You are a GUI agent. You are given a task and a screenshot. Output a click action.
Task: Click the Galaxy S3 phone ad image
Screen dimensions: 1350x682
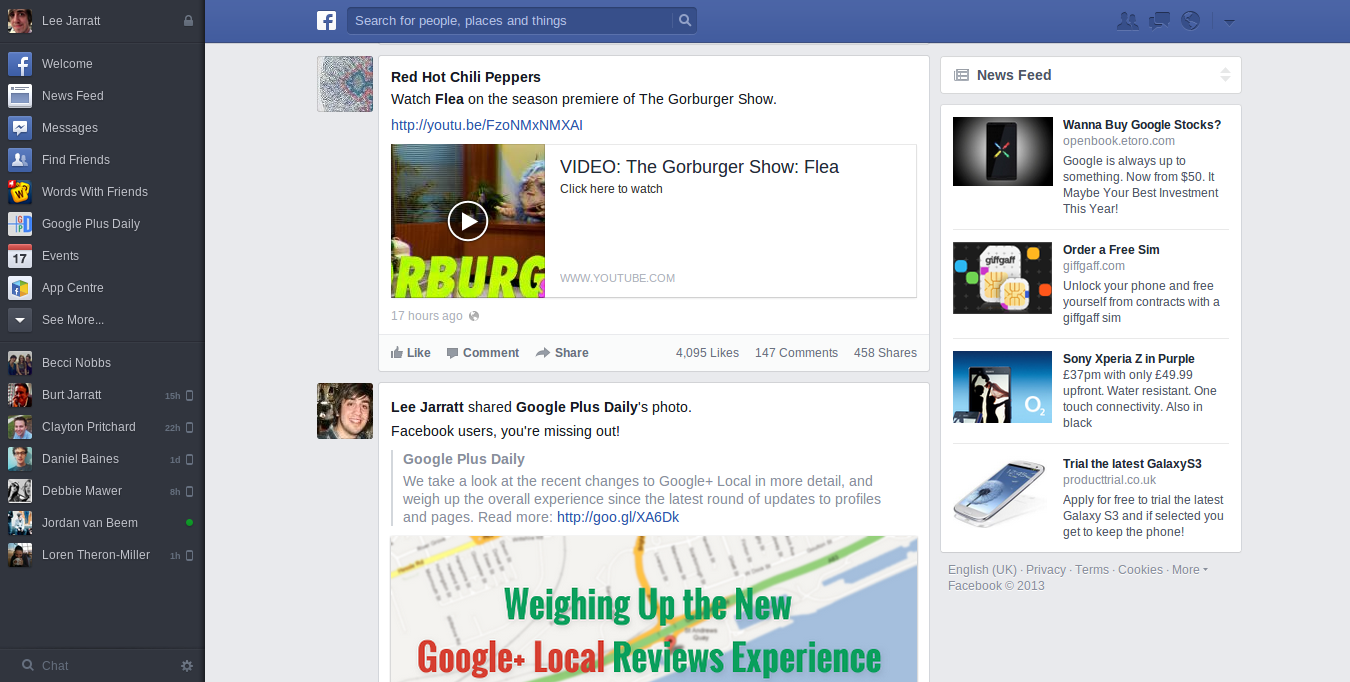pos(1003,492)
